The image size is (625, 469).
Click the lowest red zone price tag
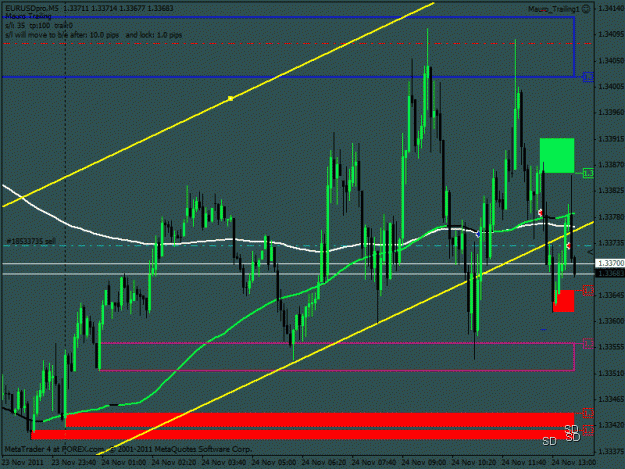pyautogui.click(x=588, y=430)
